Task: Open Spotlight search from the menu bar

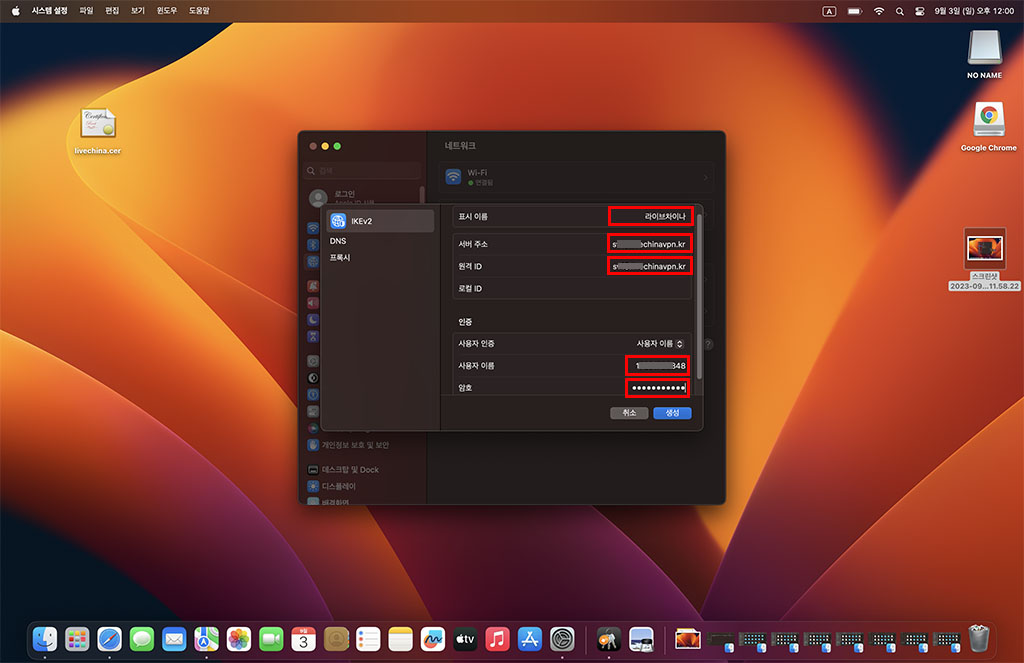Action: coord(900,11)
